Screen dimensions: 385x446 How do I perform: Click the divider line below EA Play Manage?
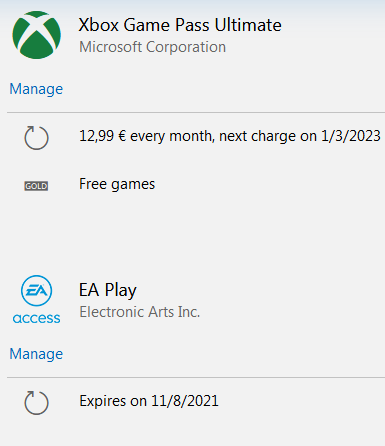tap(196, 378)
